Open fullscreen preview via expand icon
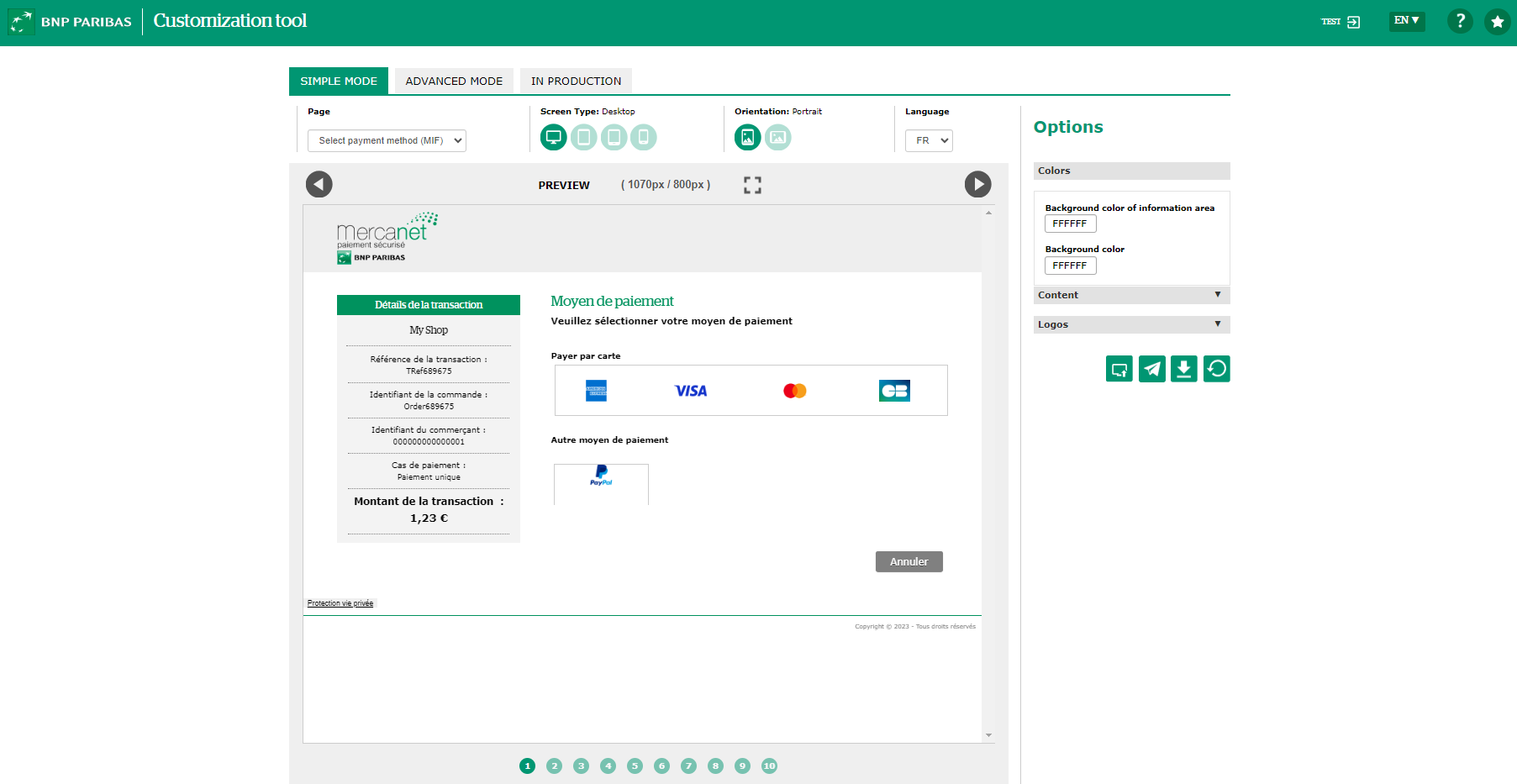Image resolution: width=1517 pixels, height=784 pixels. pyautogui.click(x=752, y=185)
